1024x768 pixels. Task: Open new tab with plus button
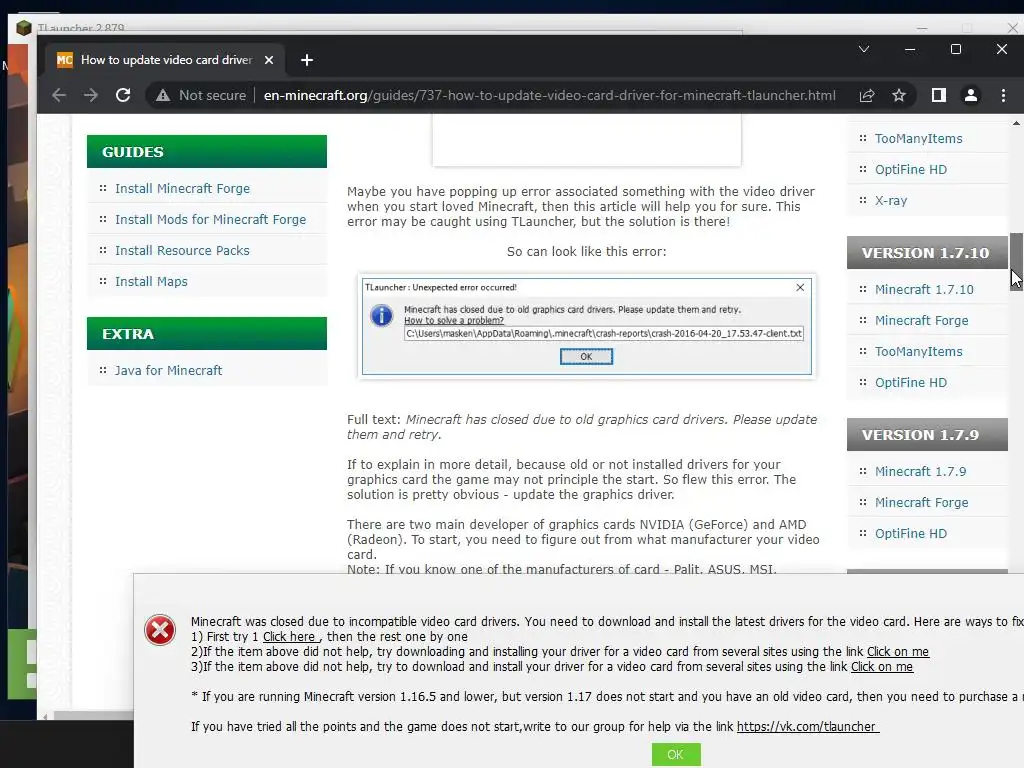pyautogui.click(x=307, y=60)
